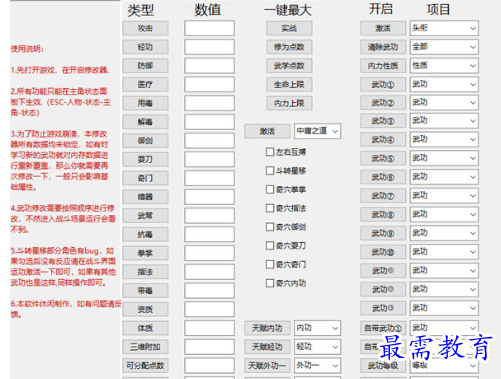Click the 天赋外功一 button

(267, 366)
